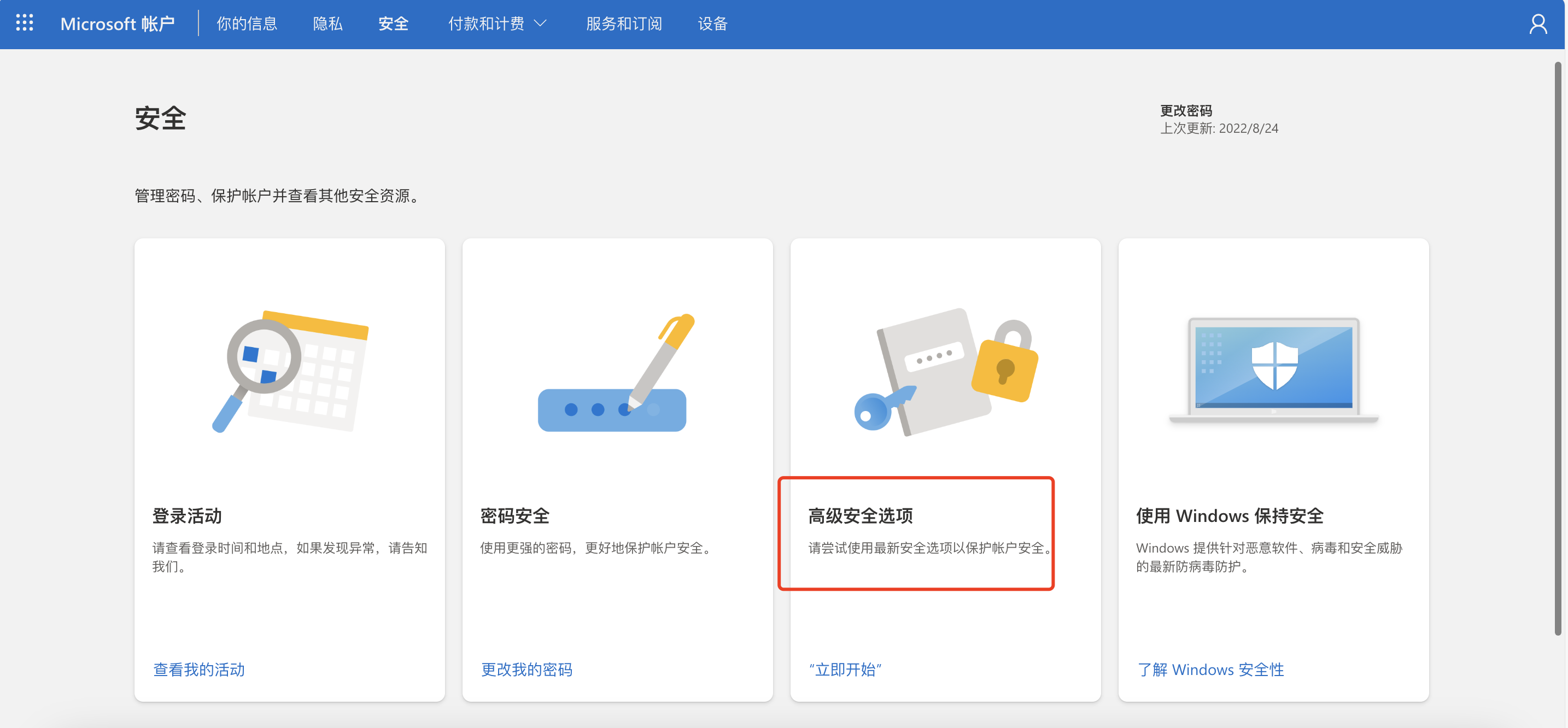Select the 安全 tab
1568x728 pixels.
pyautogui.click(x=393, y=24)
